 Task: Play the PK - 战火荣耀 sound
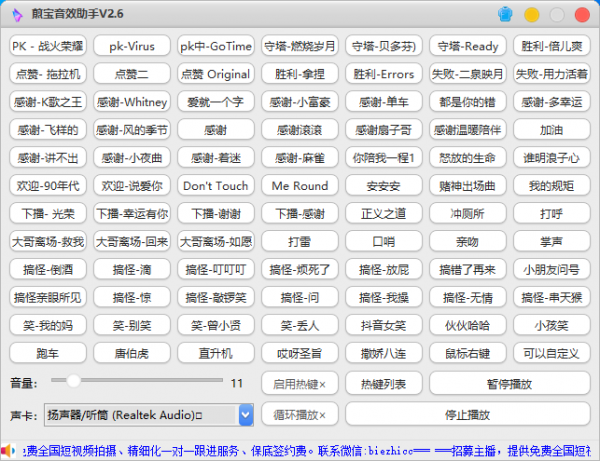click(48, 46)
